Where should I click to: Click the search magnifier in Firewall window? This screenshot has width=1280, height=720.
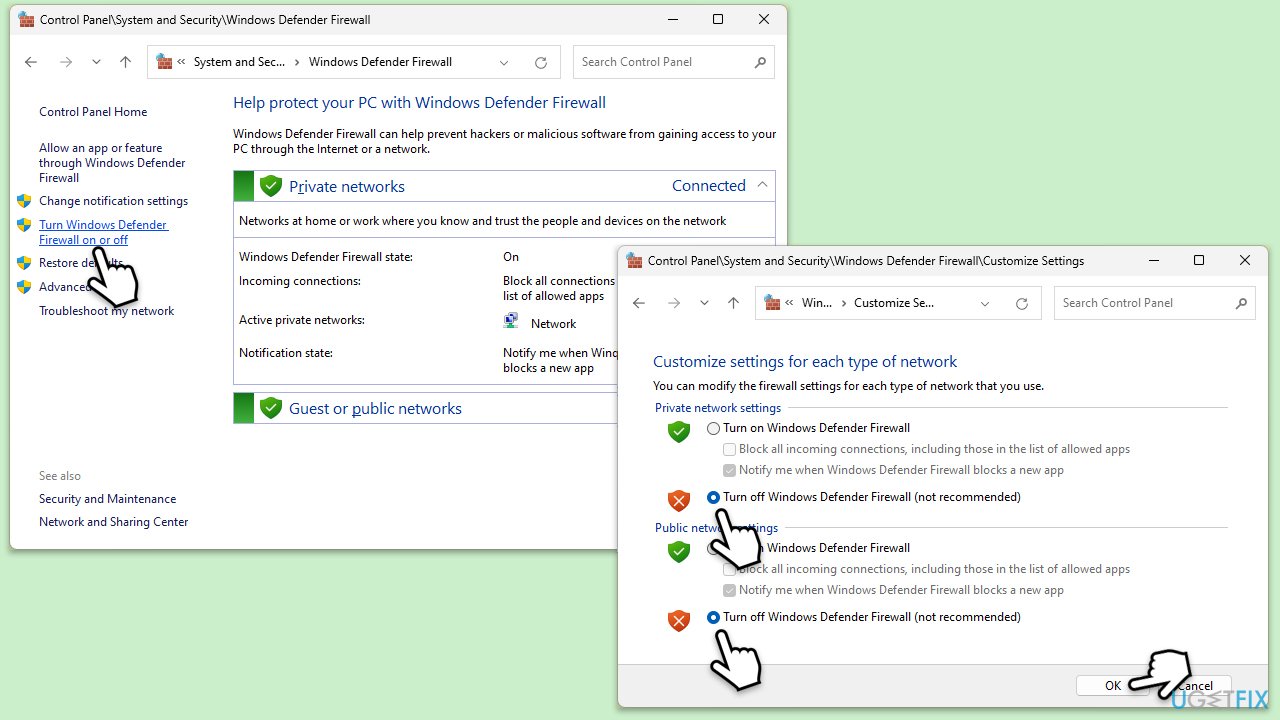coord(760,62)
